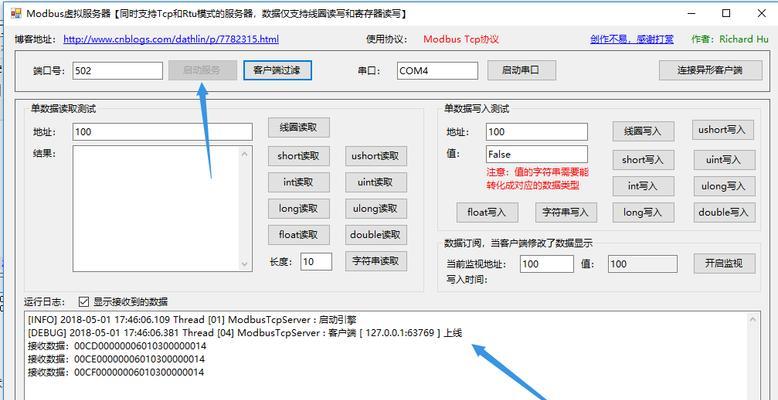
Task: Click the 串口 field containing COM4
Action: [x=437, y=70]
